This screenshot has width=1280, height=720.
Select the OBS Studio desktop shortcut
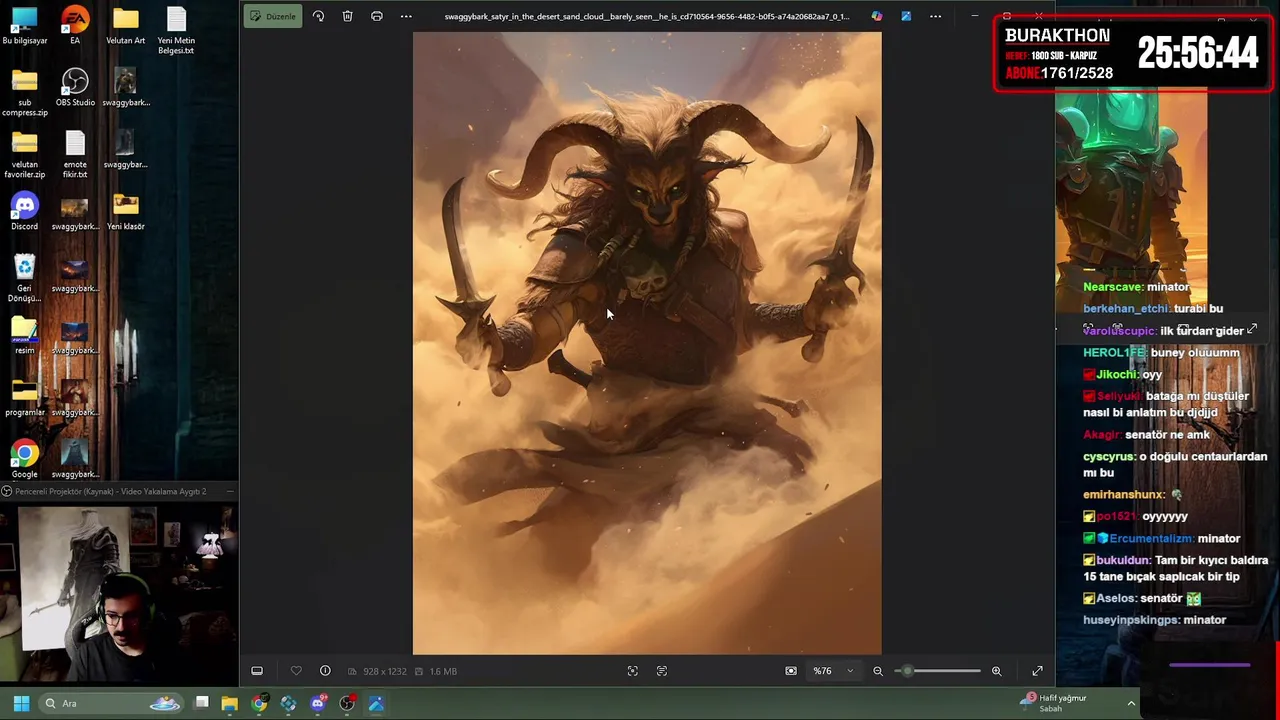pos(75,88)
